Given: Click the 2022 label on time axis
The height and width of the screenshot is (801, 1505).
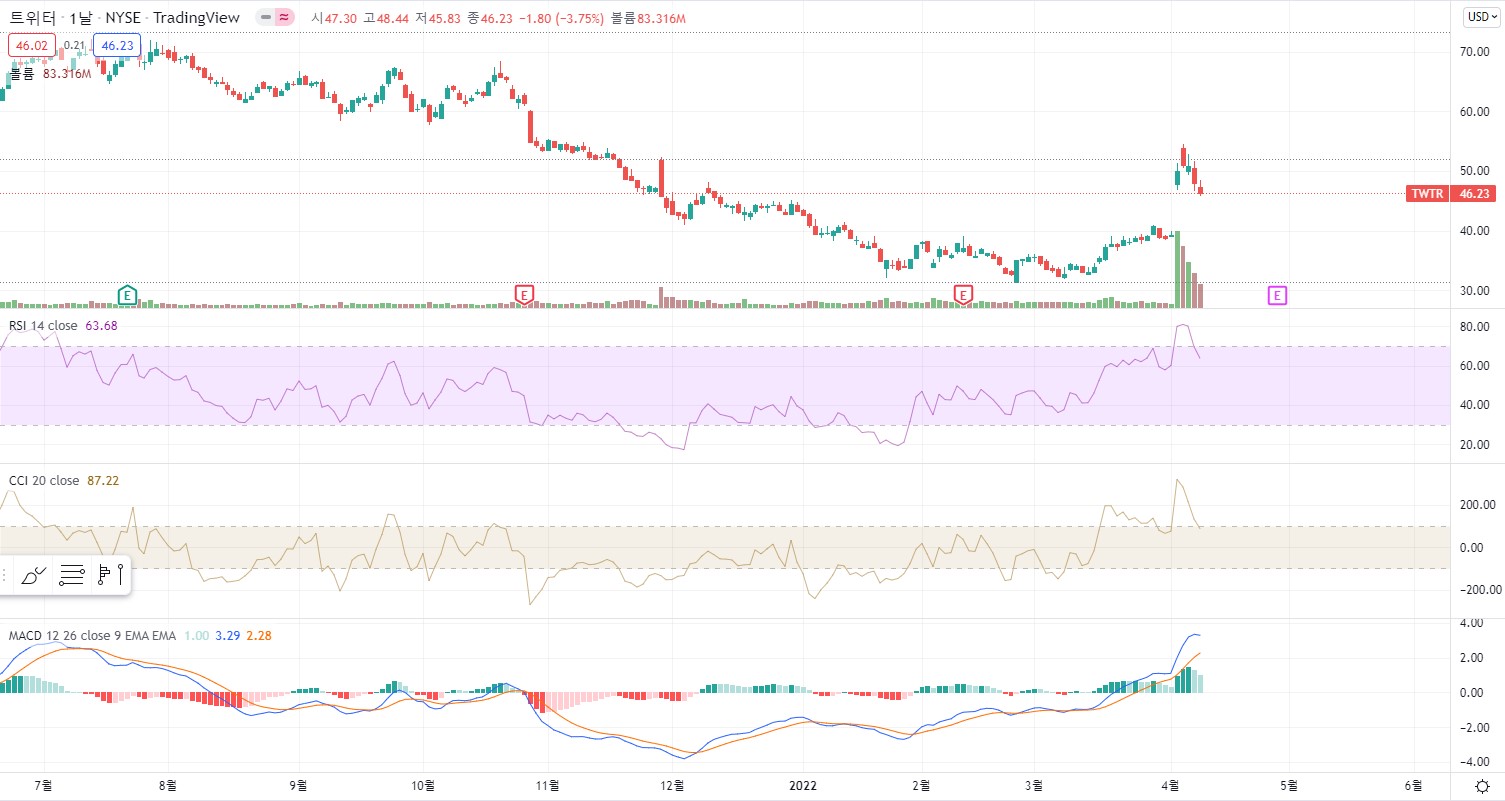Looking at the screenshot, I should 803,786.
